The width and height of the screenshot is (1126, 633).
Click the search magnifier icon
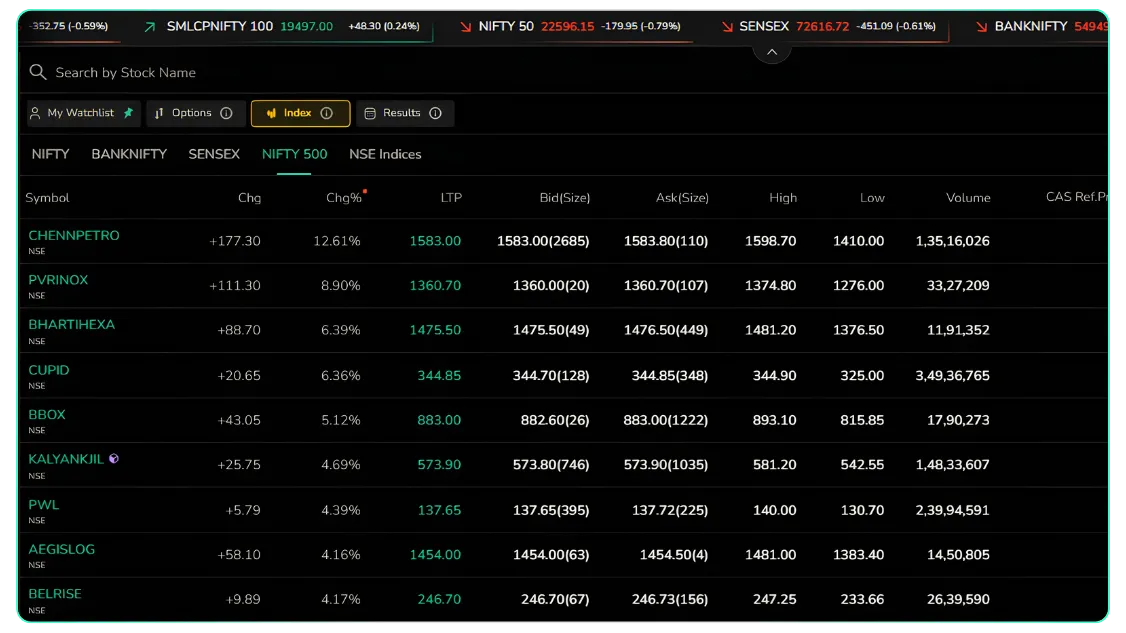(x=37, y=72)
